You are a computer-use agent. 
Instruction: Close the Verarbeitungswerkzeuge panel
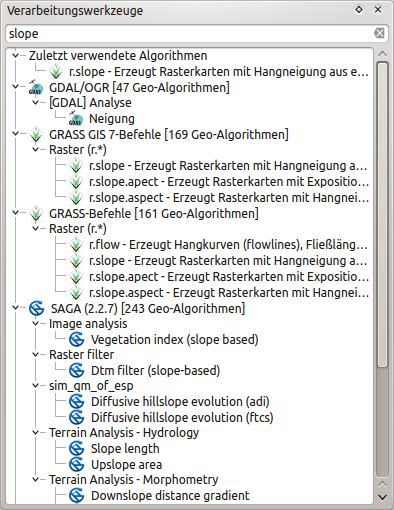(378, 10)
